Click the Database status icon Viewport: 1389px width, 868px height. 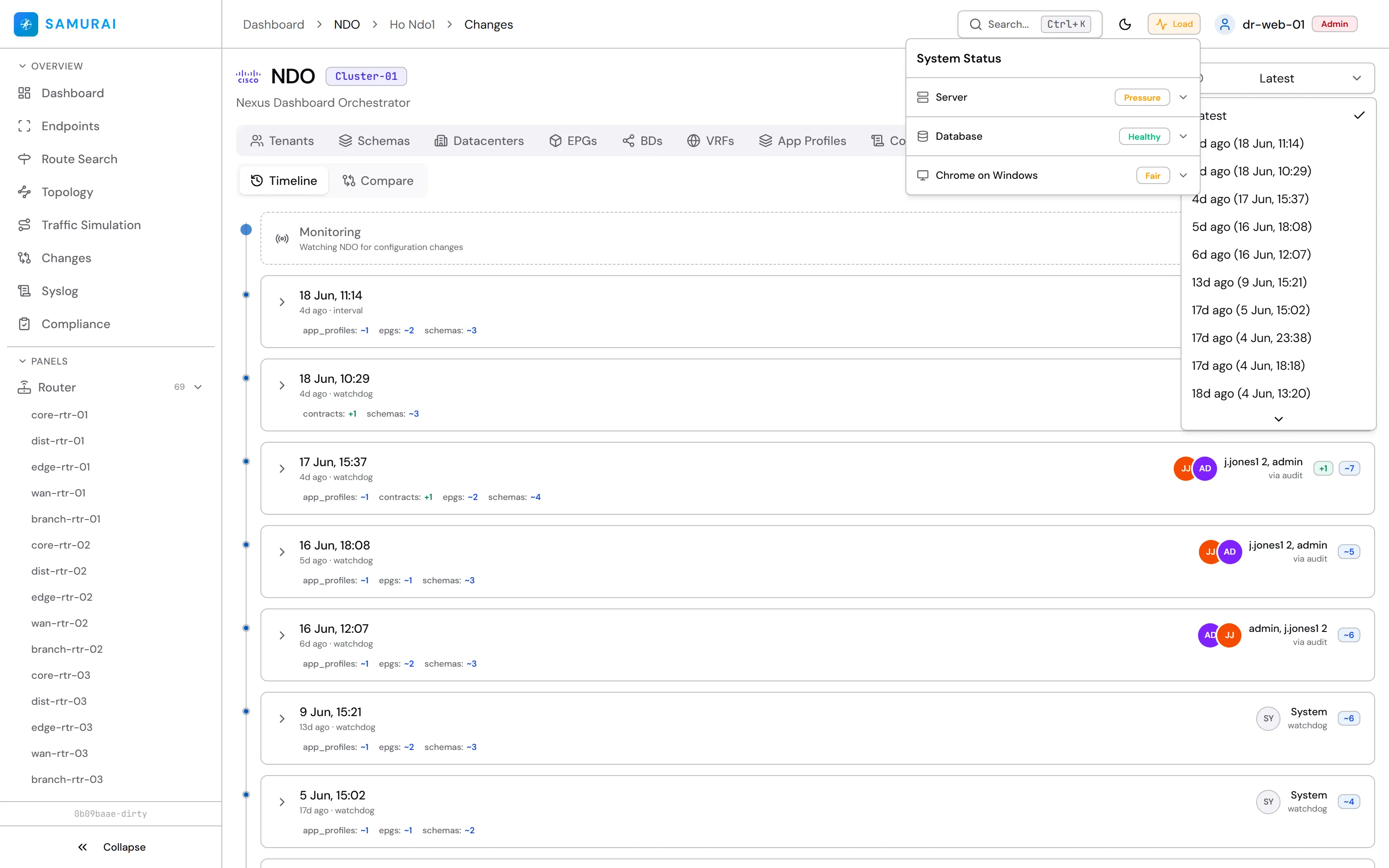(x=922, y=137)
